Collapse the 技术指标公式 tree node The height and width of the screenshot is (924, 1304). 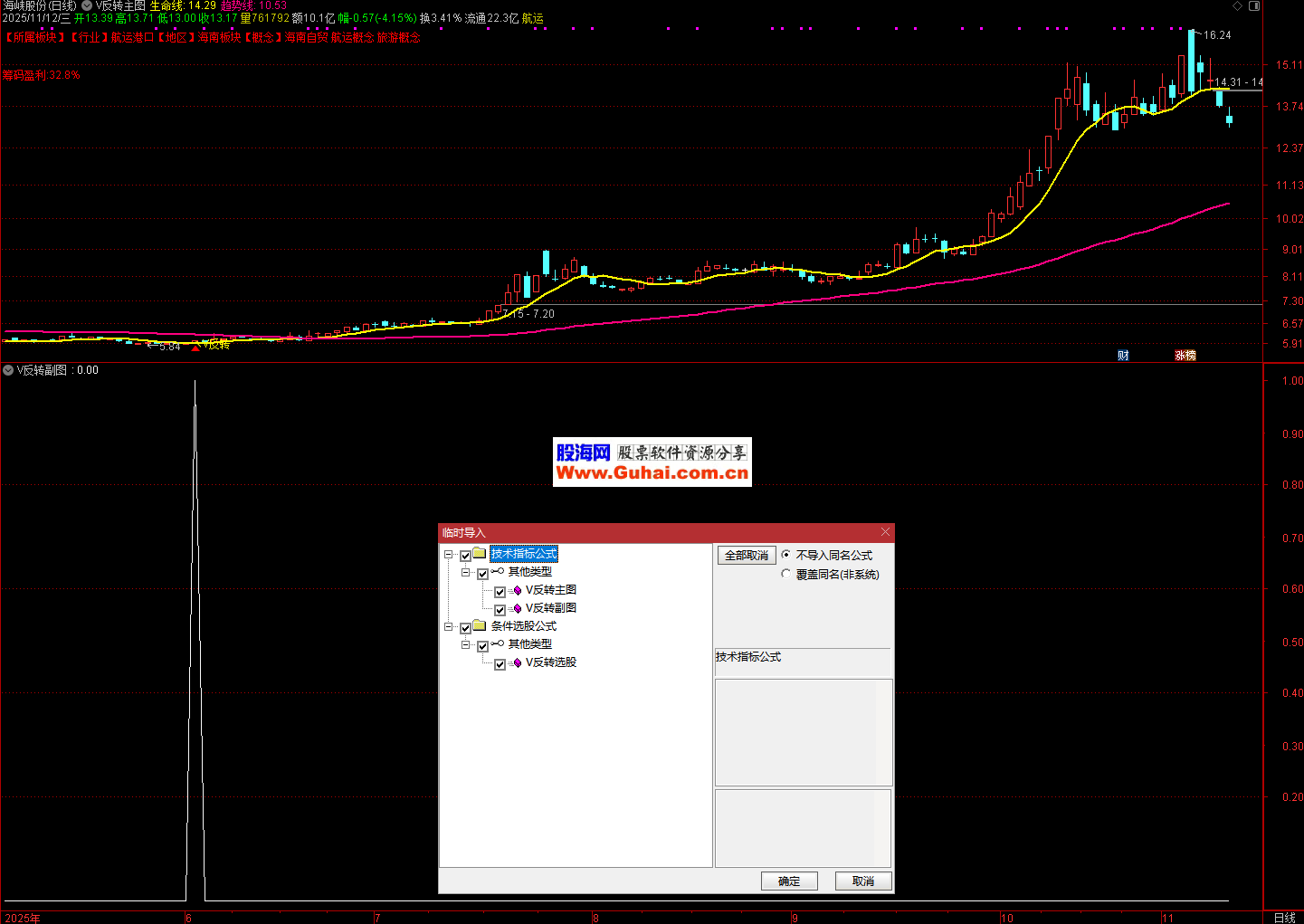coord(449,554)
